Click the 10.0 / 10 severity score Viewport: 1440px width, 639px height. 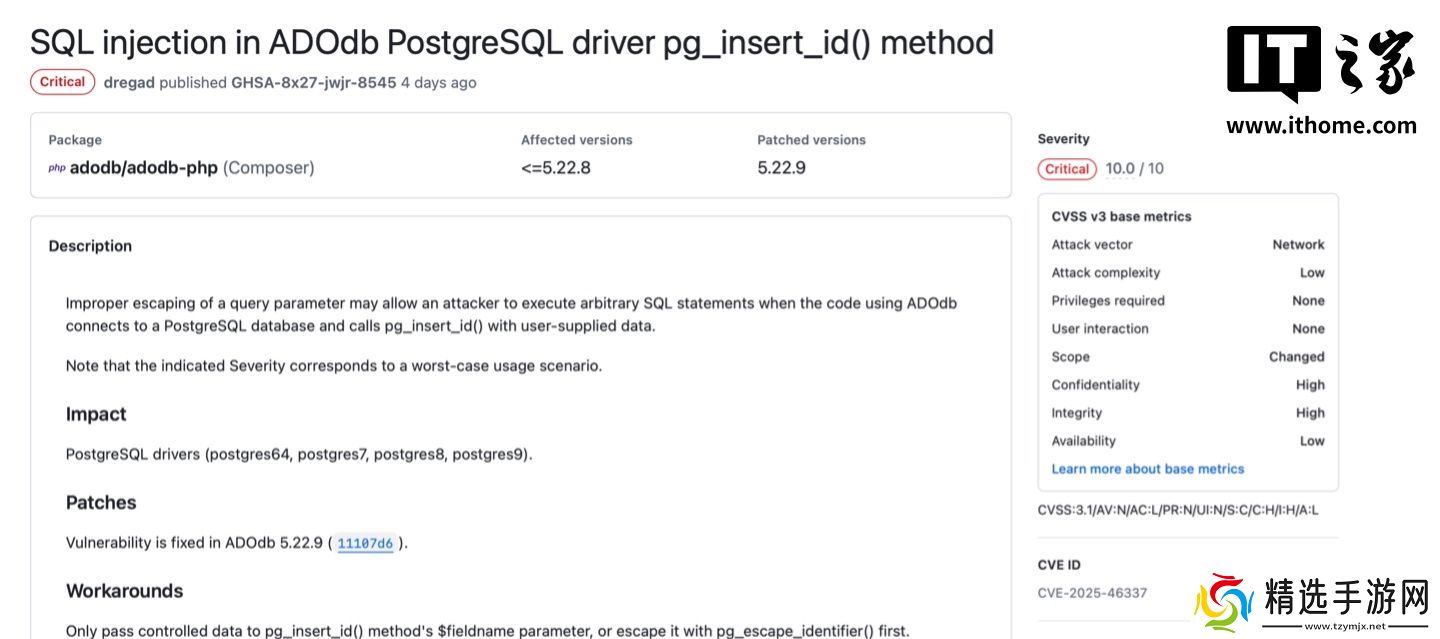click(1134, 169)
